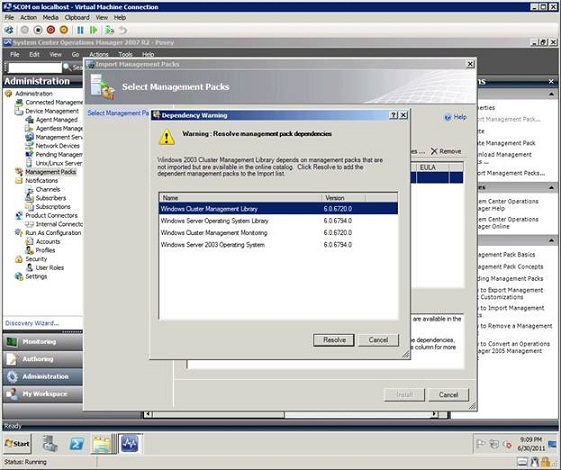
Task: Open VM Connection Help menu
Action: (x=120, y=18)
